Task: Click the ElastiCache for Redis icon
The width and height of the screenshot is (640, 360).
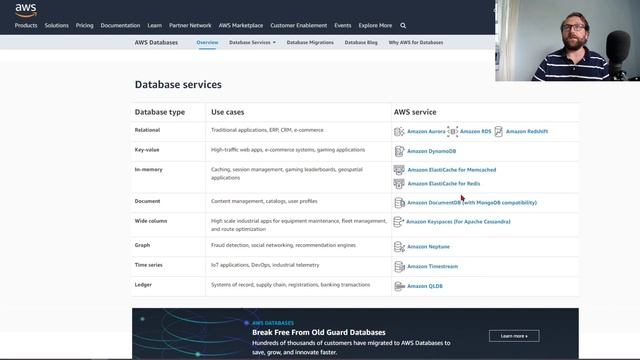Action: 399,184
